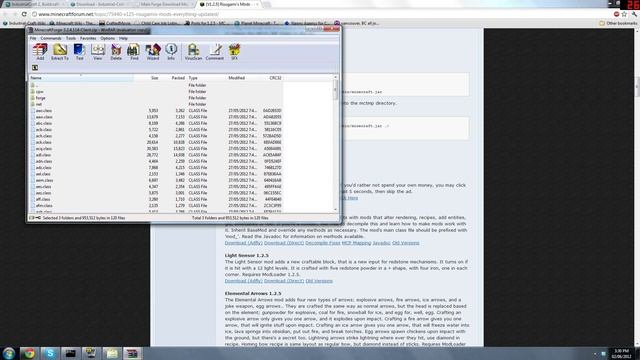Click the taskbar clock showing 3:36 PM
The width and height of the screenshot is (640, 360).
pyautogui.click(x=621, y=353)
